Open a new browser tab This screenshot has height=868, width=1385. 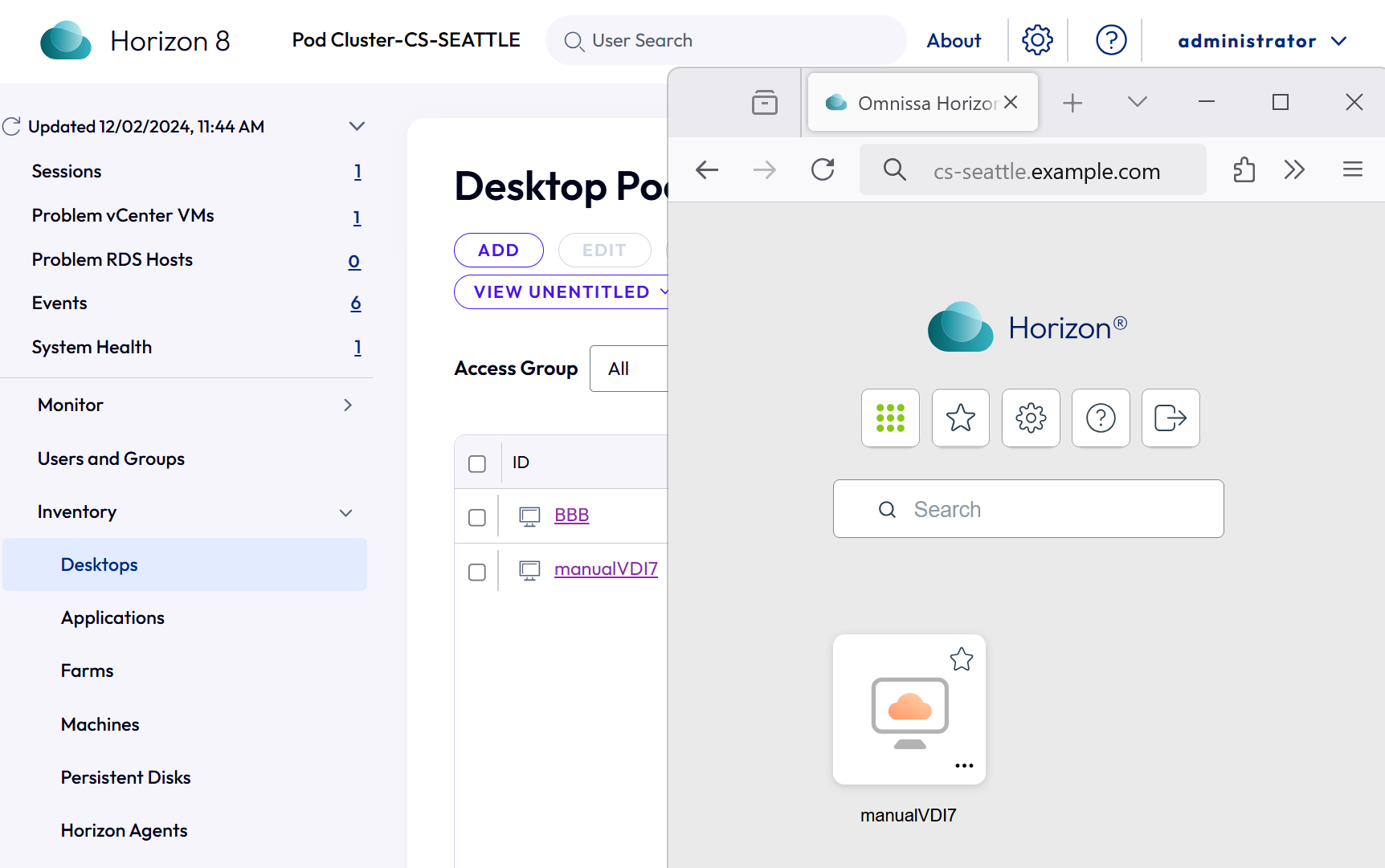coord(1072,103)
